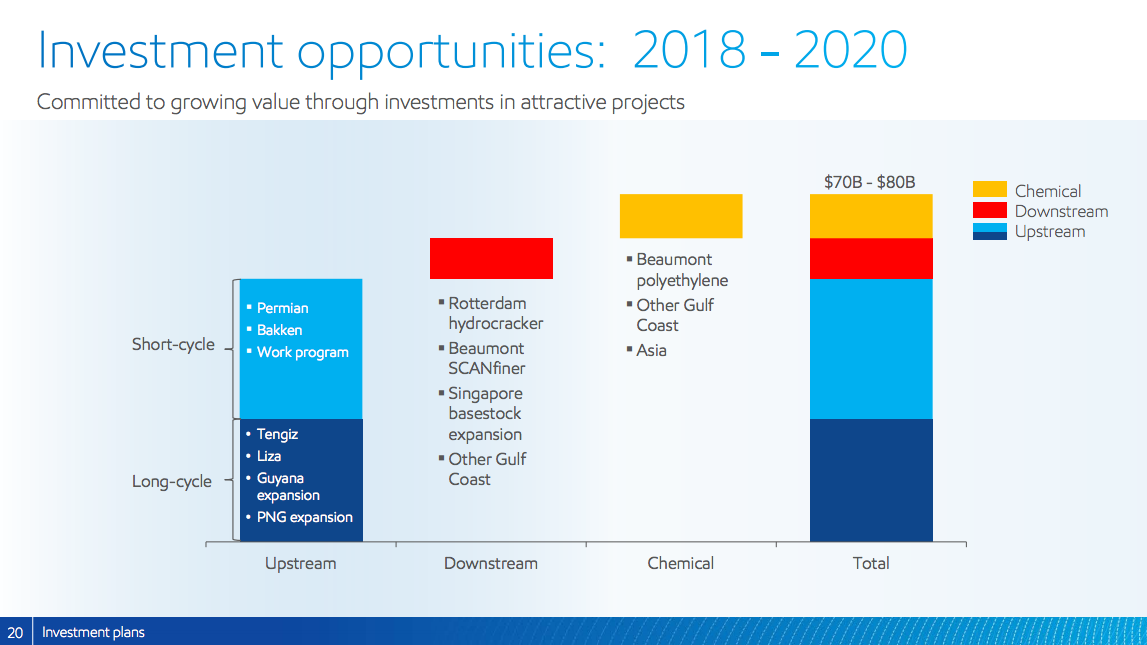Click the Short-cycle axis label
The height and width of the screenshot is (645, 1147).
tap(173, 344)
